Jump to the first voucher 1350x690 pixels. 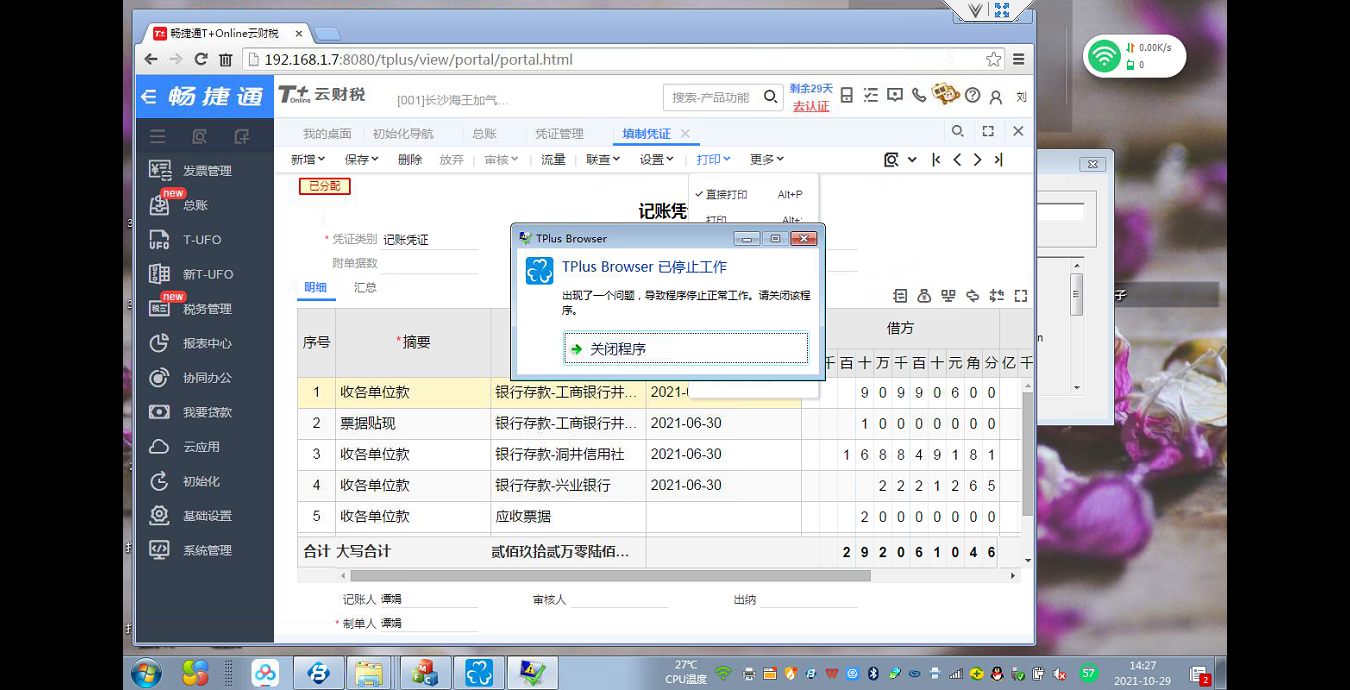936,160
